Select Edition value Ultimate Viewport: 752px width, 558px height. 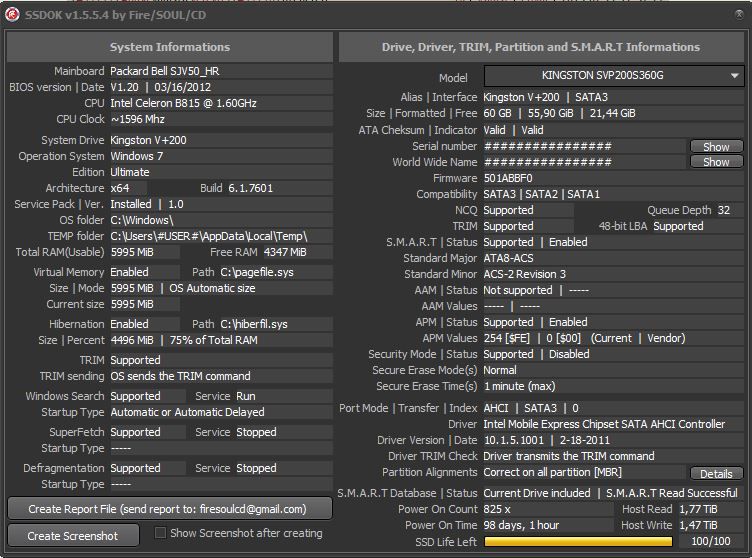[129, 172]
